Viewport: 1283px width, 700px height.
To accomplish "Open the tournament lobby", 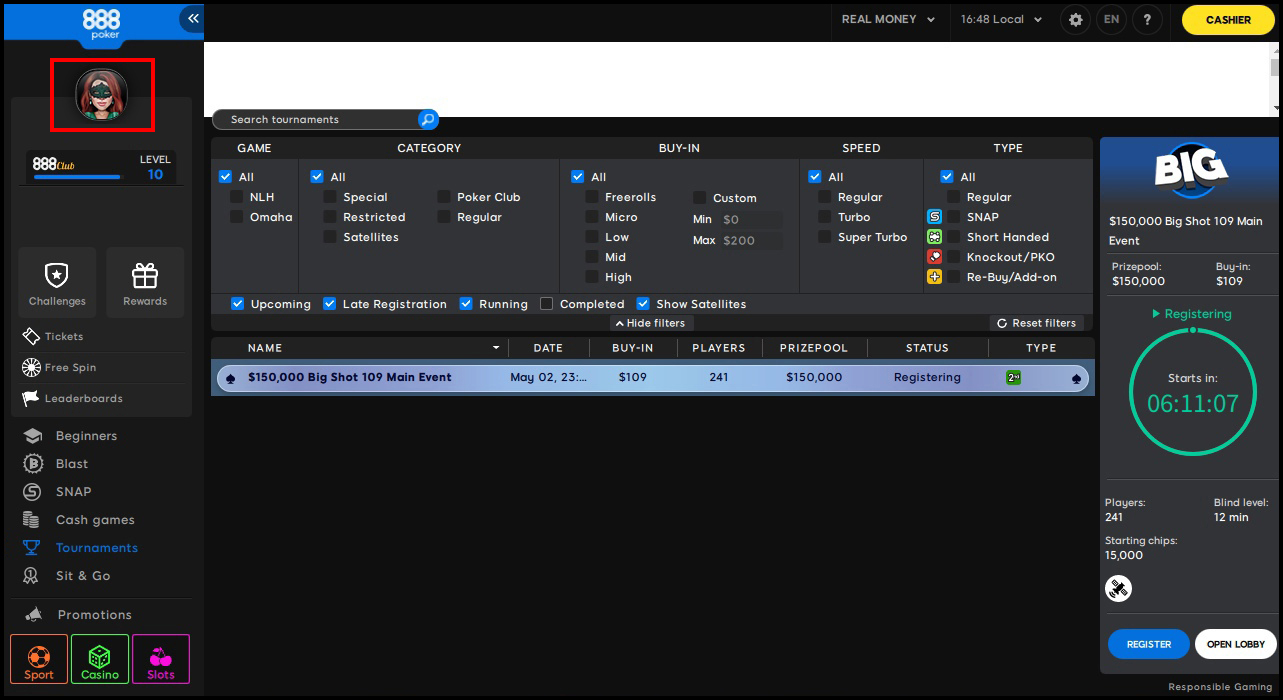I will (1236, 644).
